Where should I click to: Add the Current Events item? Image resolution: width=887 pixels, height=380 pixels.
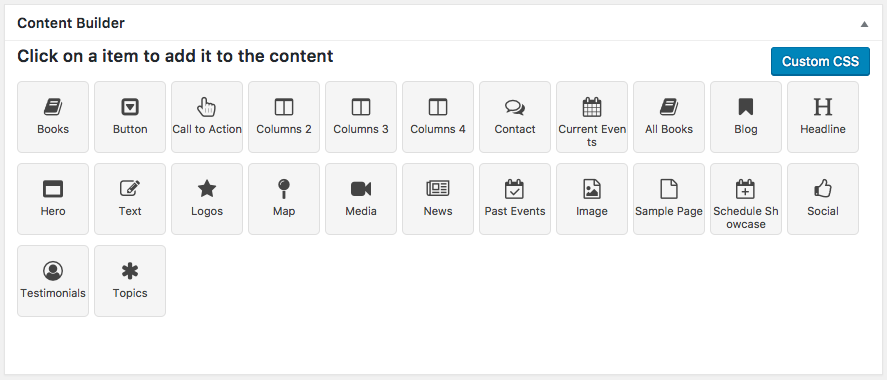(x=592, y=117)
